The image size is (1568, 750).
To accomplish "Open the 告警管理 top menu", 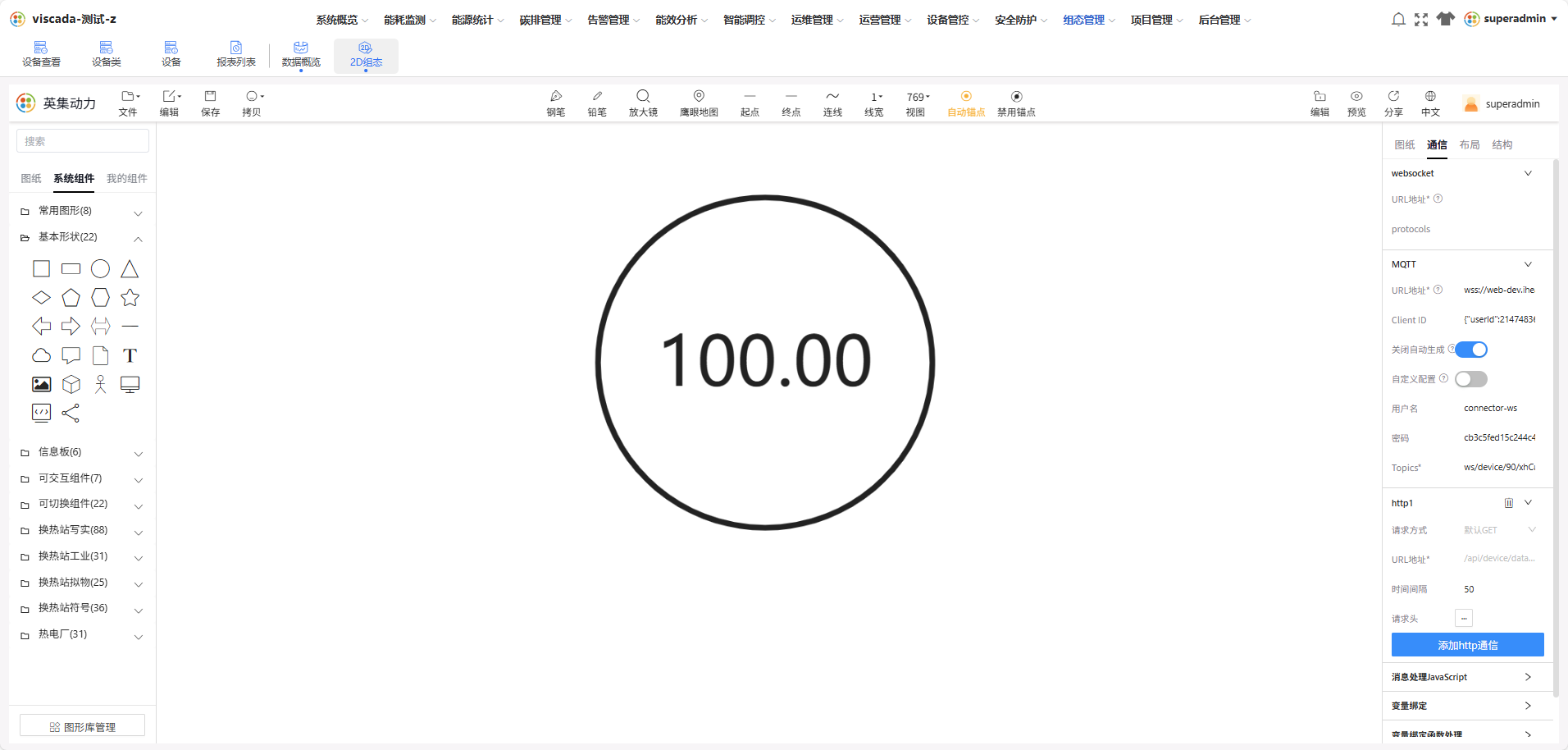I will pos(613,20).
